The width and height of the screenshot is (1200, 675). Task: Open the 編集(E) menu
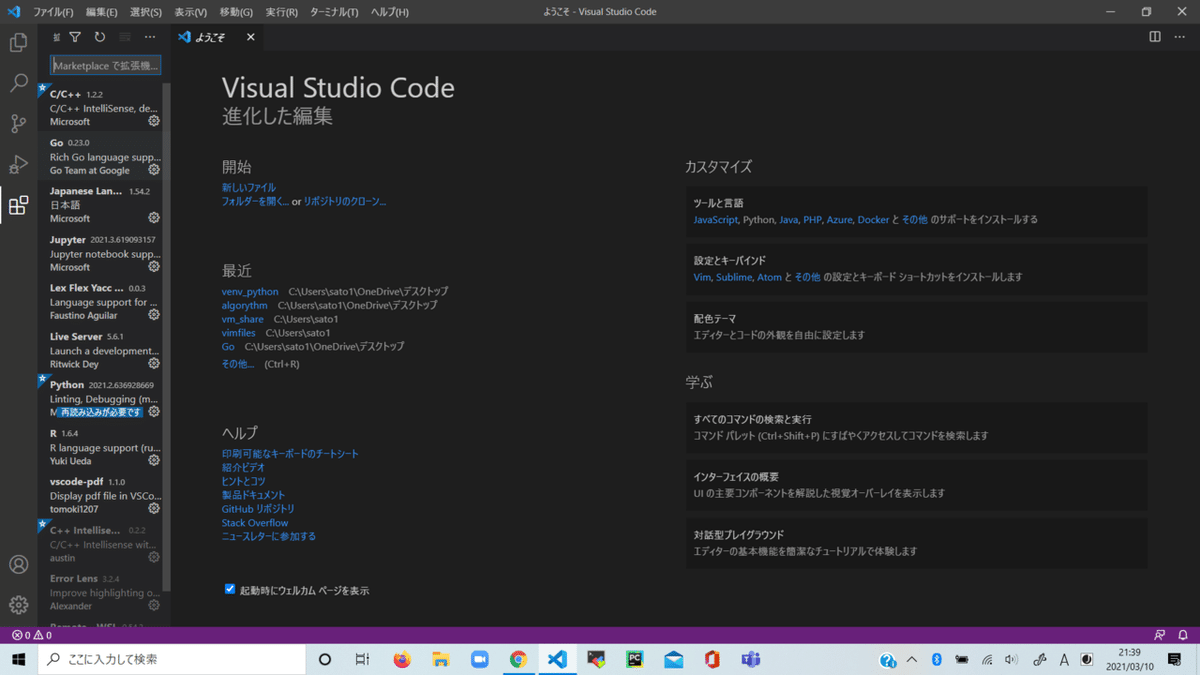coord(101,12)
